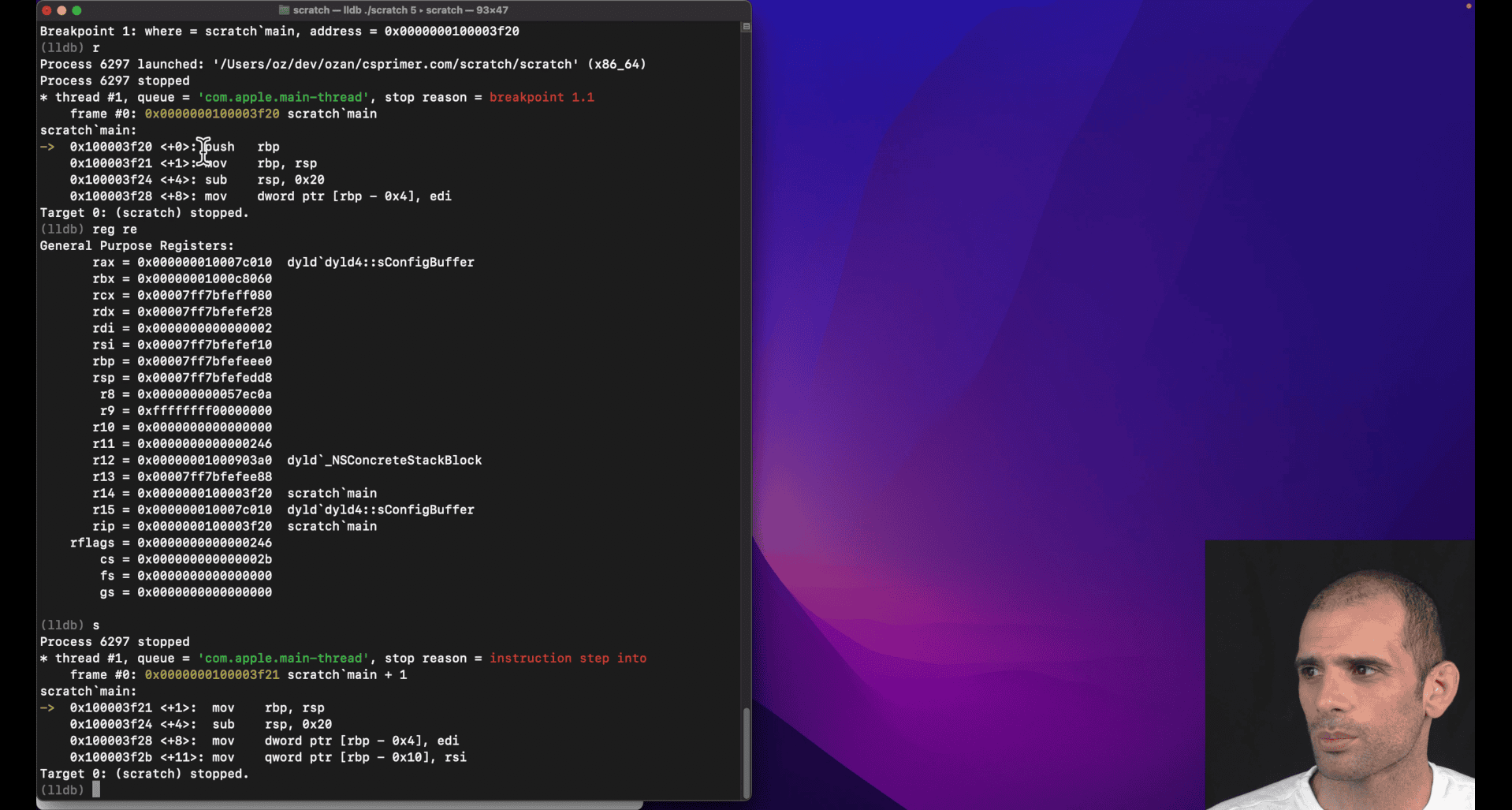Screen dimensions: 1512x810
Task: Click the terminal window title text
Action: coord(400,10)
